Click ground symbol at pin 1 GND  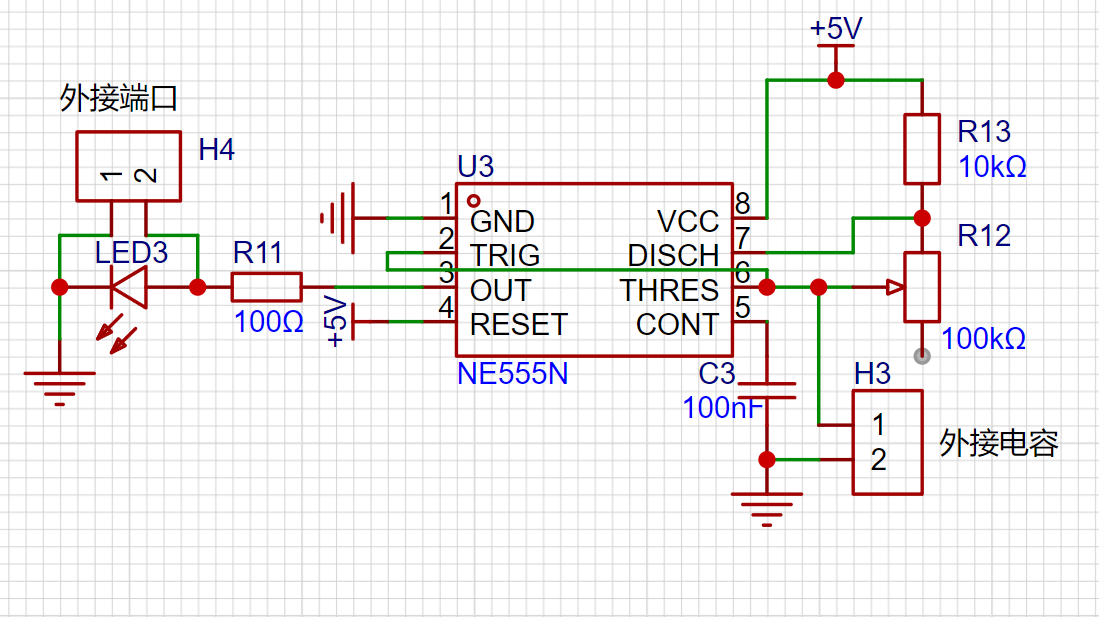[338, 218]
